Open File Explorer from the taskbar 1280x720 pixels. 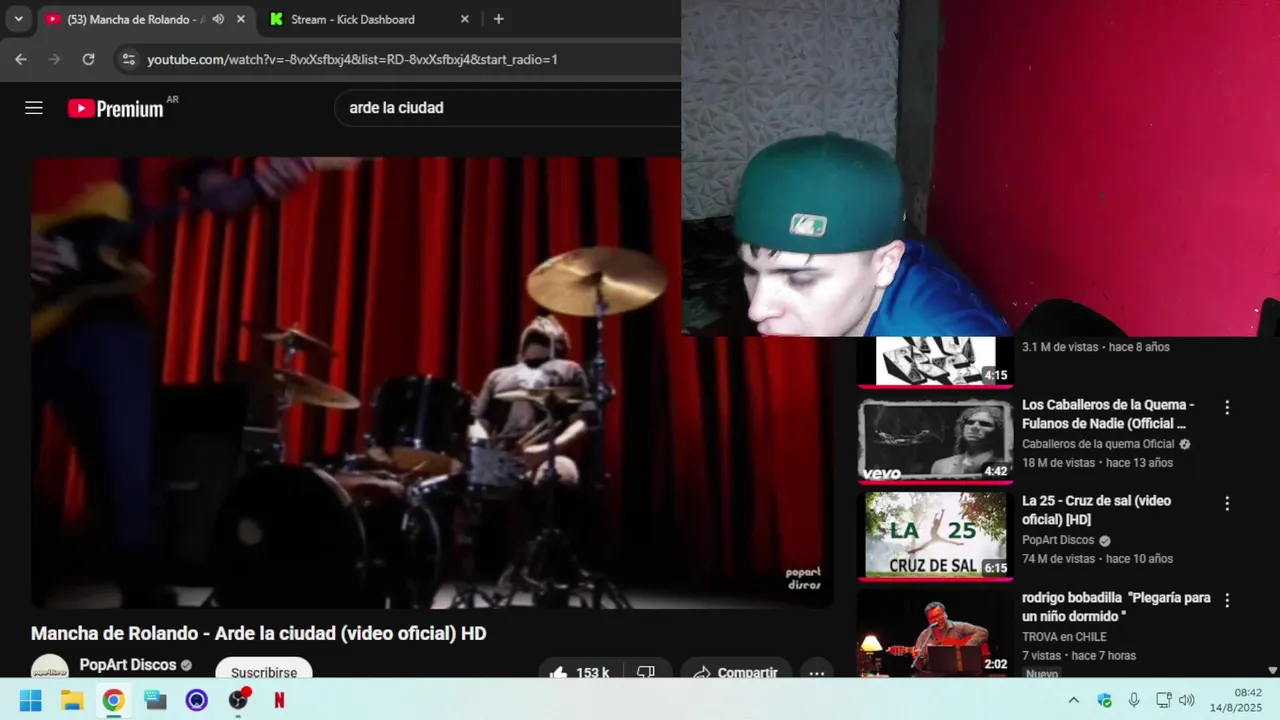(72, 700)
